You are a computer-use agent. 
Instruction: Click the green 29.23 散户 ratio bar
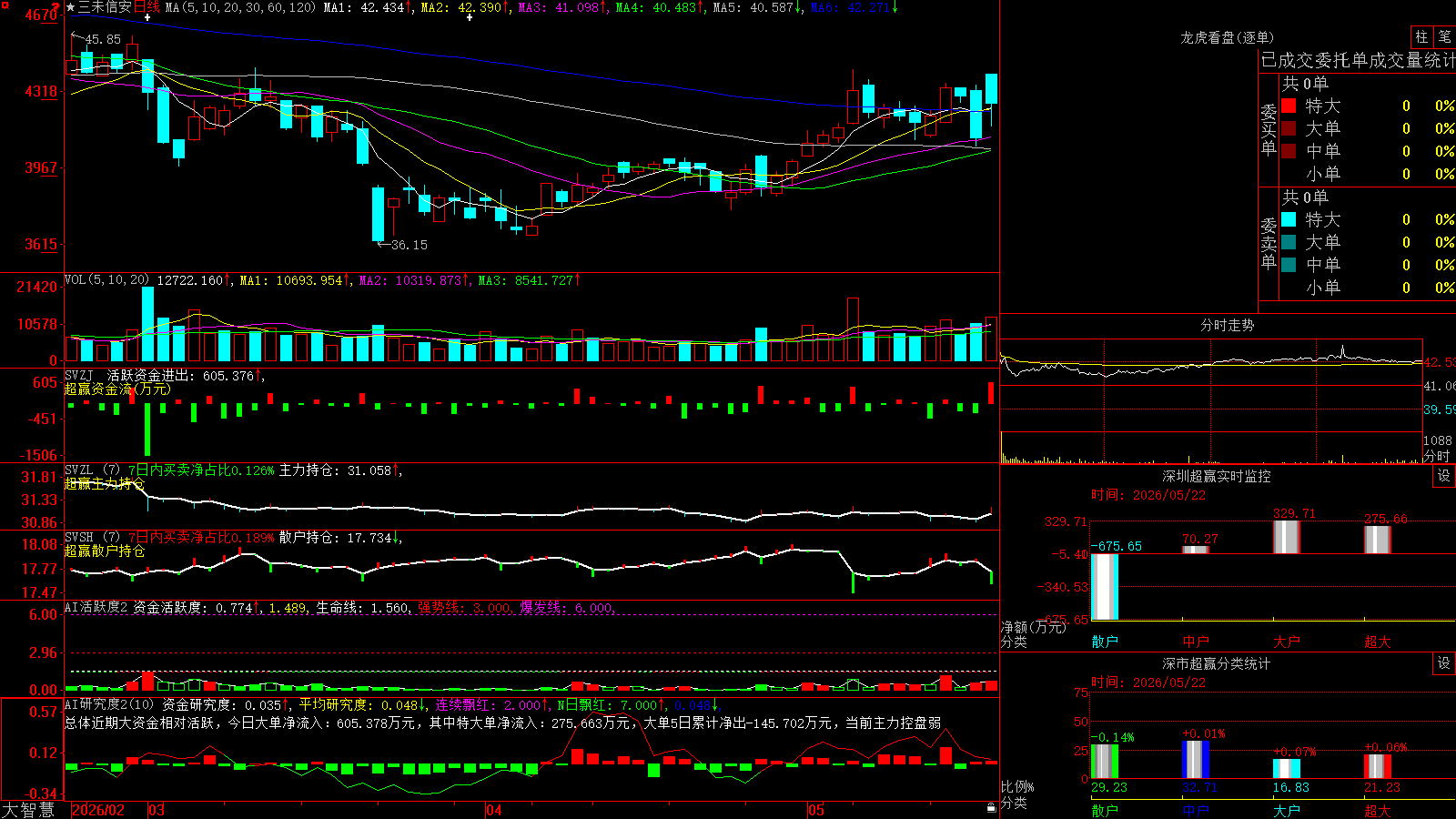pyautogui.click(x=1105, y=762)
